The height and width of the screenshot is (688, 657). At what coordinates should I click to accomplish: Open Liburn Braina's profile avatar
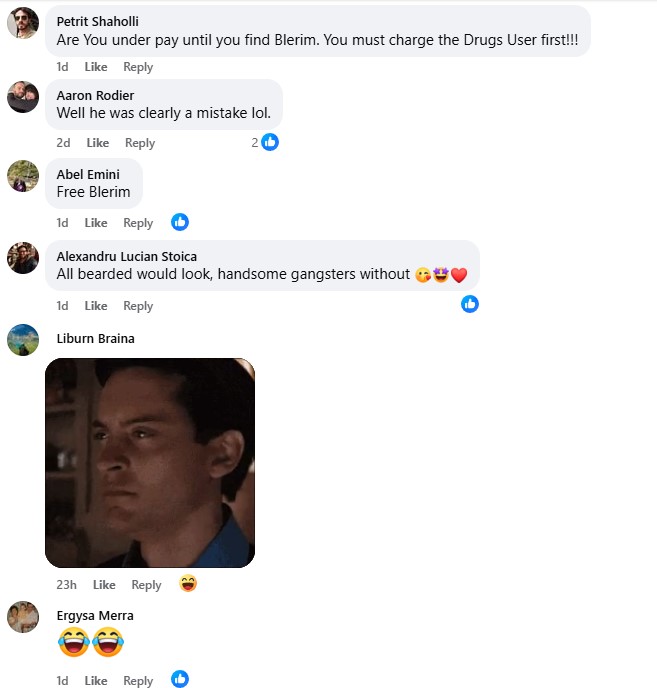click(x=23, y=340)
